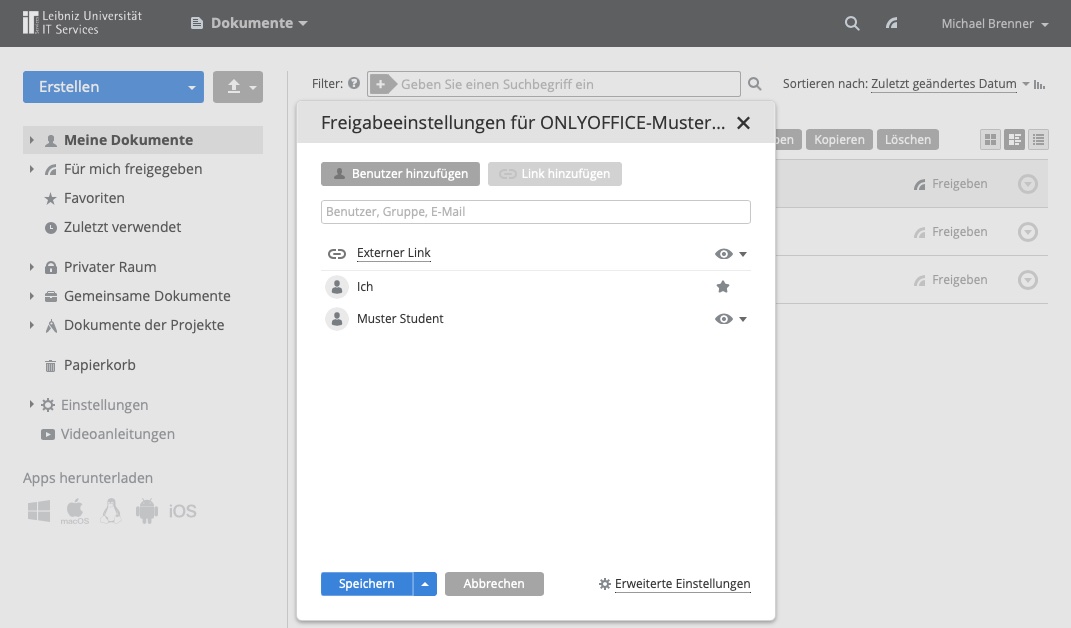This screenshot has height=628, width=1071.
Task: Switch to thumbnail grid view
Action: tap(990, 139)
